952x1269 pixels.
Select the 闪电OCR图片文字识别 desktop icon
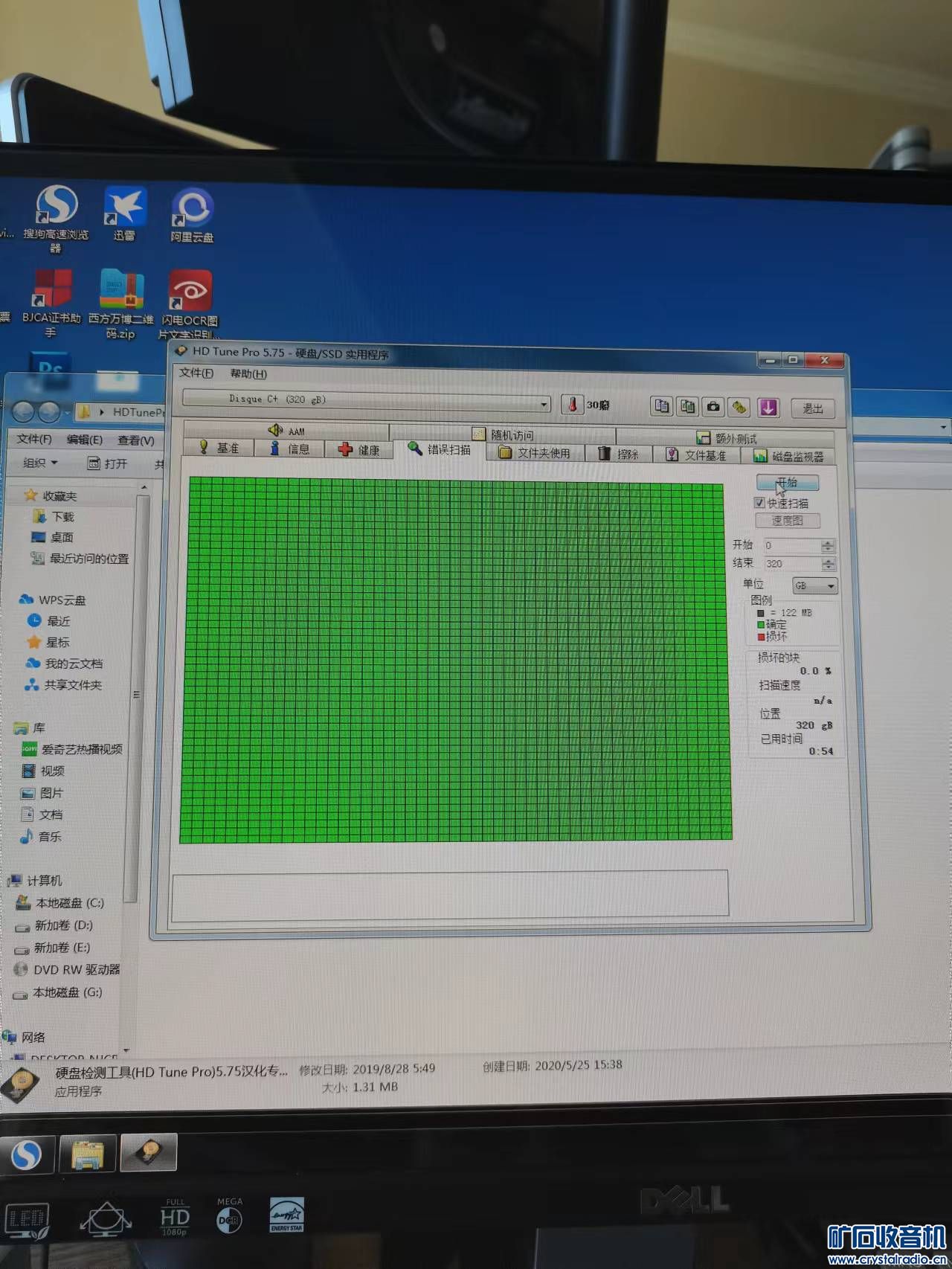coord(190,305)
